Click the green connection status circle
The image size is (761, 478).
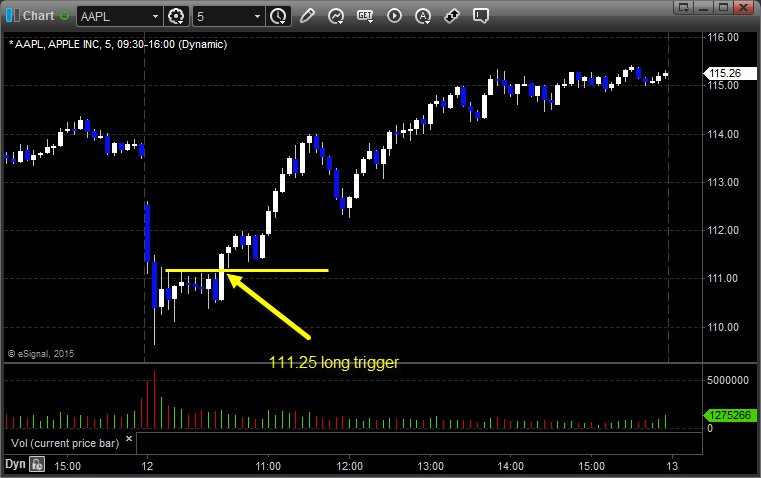[65, 16]
